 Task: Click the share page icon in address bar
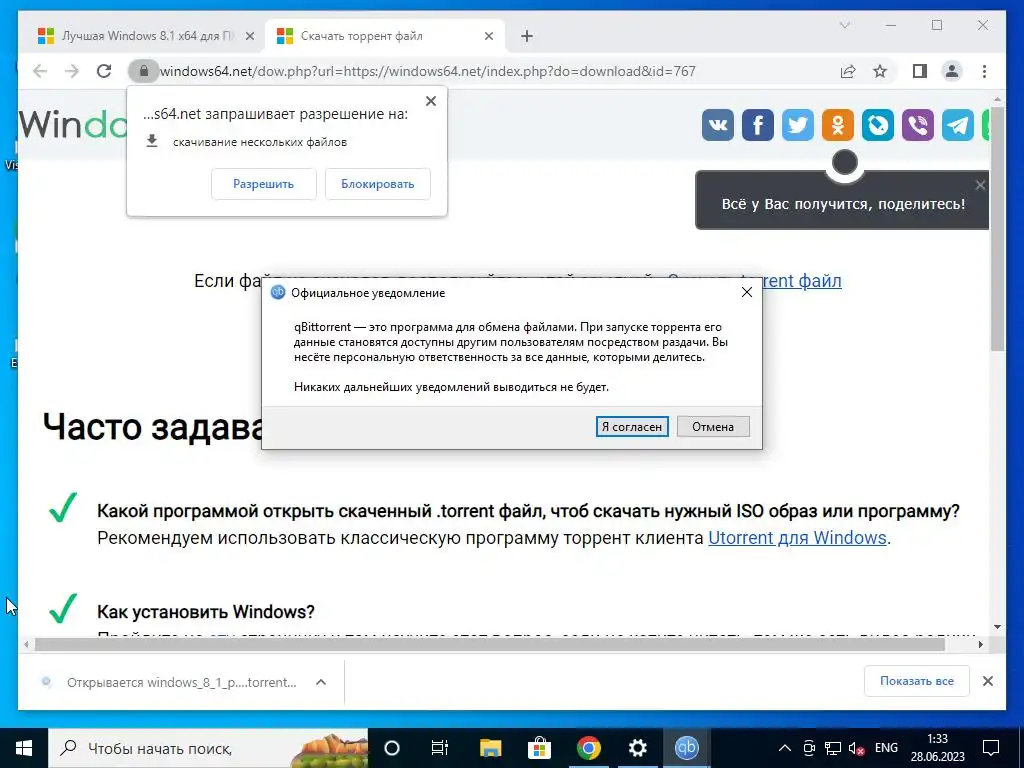coord(848,71)
